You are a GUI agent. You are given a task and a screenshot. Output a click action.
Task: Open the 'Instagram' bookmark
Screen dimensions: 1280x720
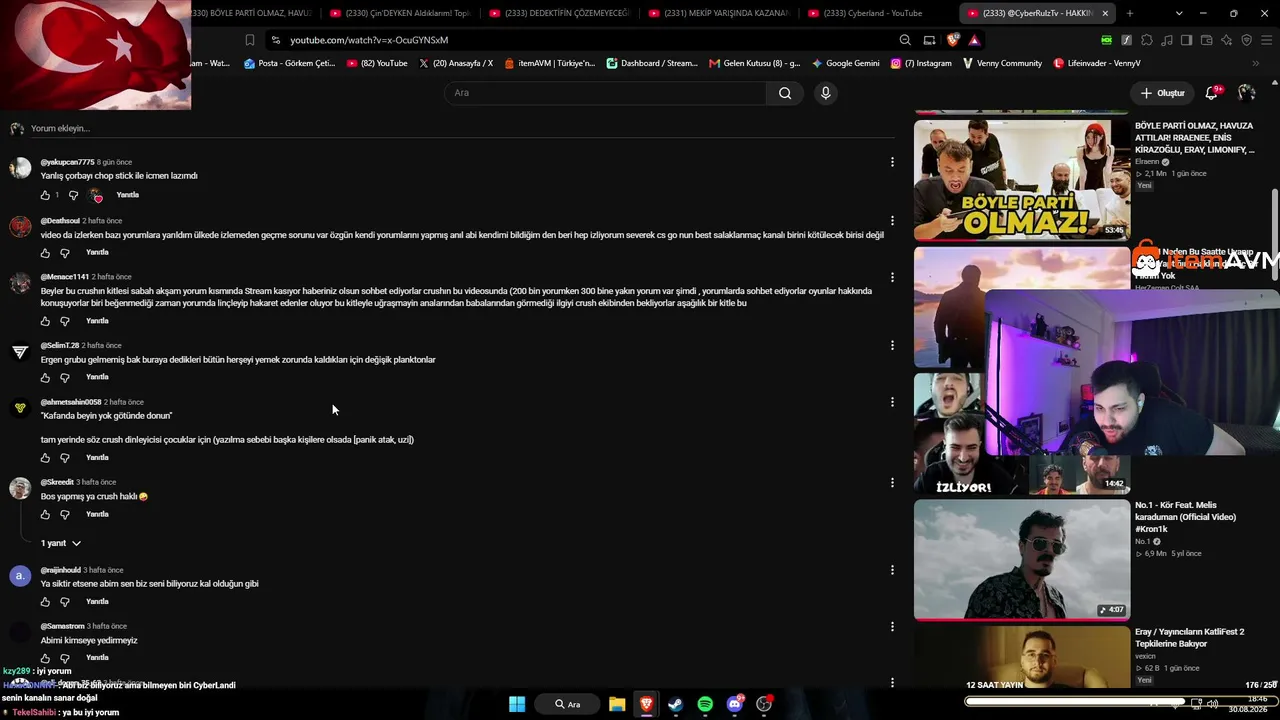pyautogui.click(x=920, y=63)
